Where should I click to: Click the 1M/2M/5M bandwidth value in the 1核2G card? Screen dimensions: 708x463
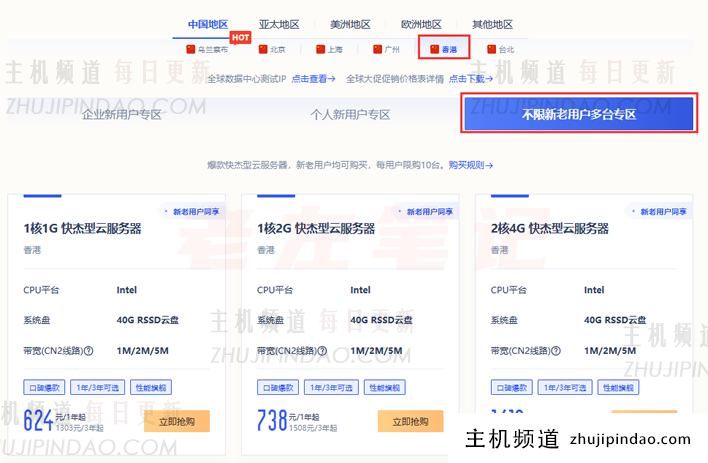click(377, 351)
